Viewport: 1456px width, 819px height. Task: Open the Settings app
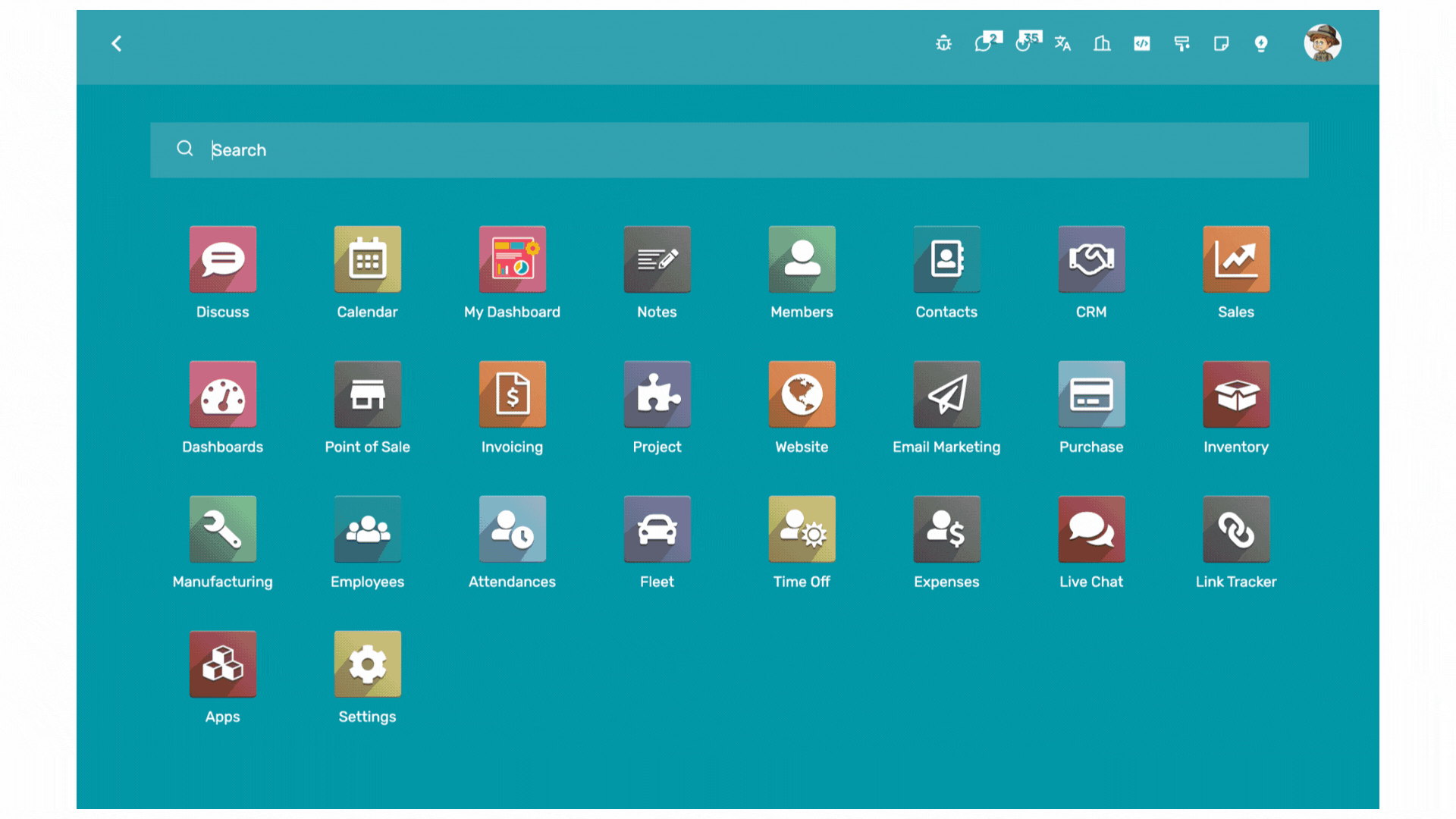click(367, 664)
